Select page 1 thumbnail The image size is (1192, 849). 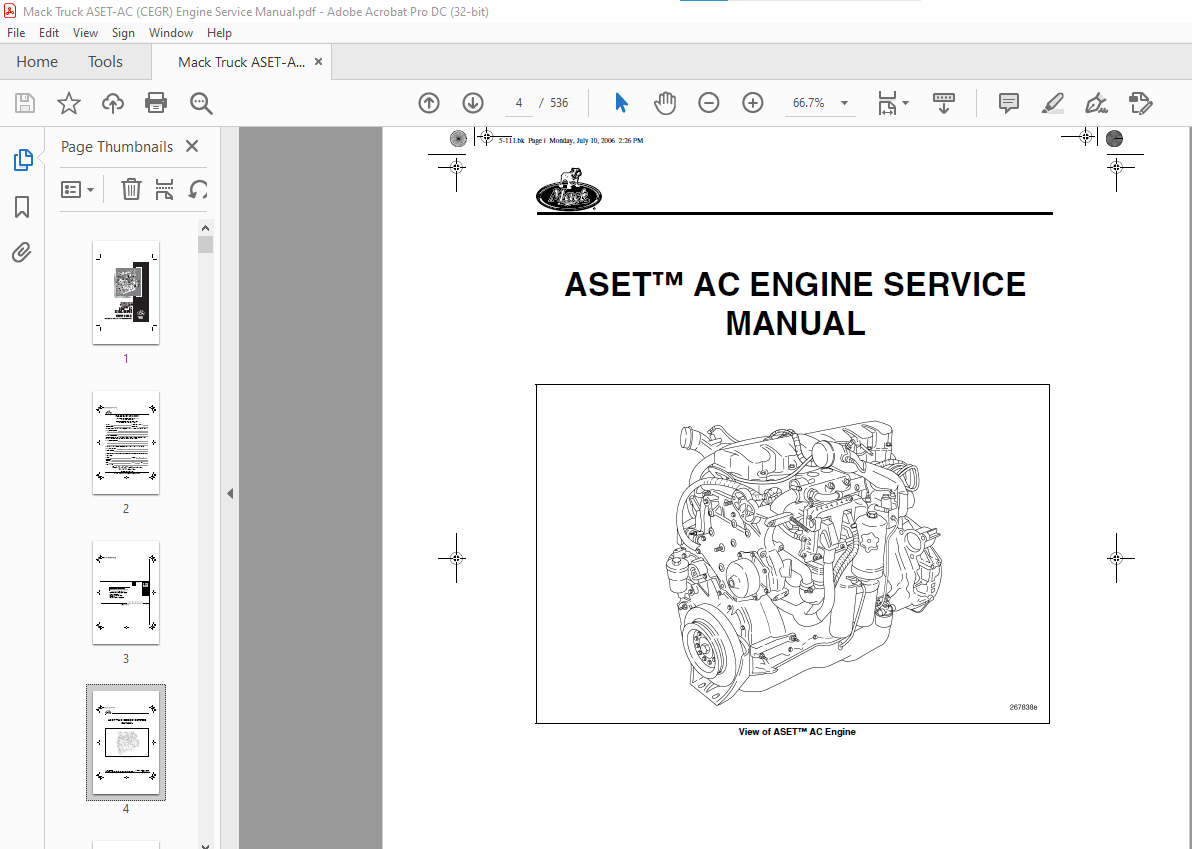click(x=126, y=293)
